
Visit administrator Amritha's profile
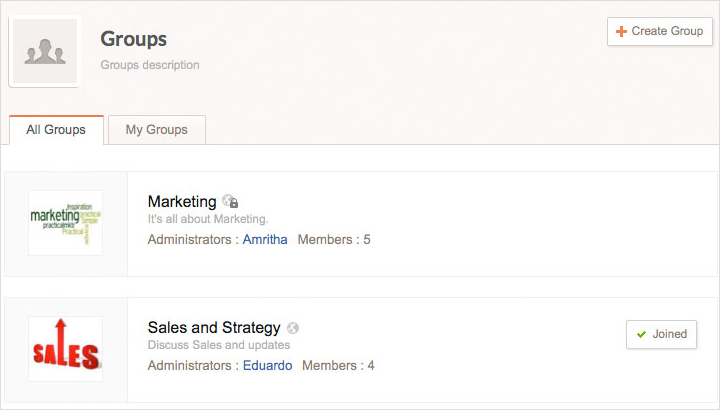click(x=263, y=240)
